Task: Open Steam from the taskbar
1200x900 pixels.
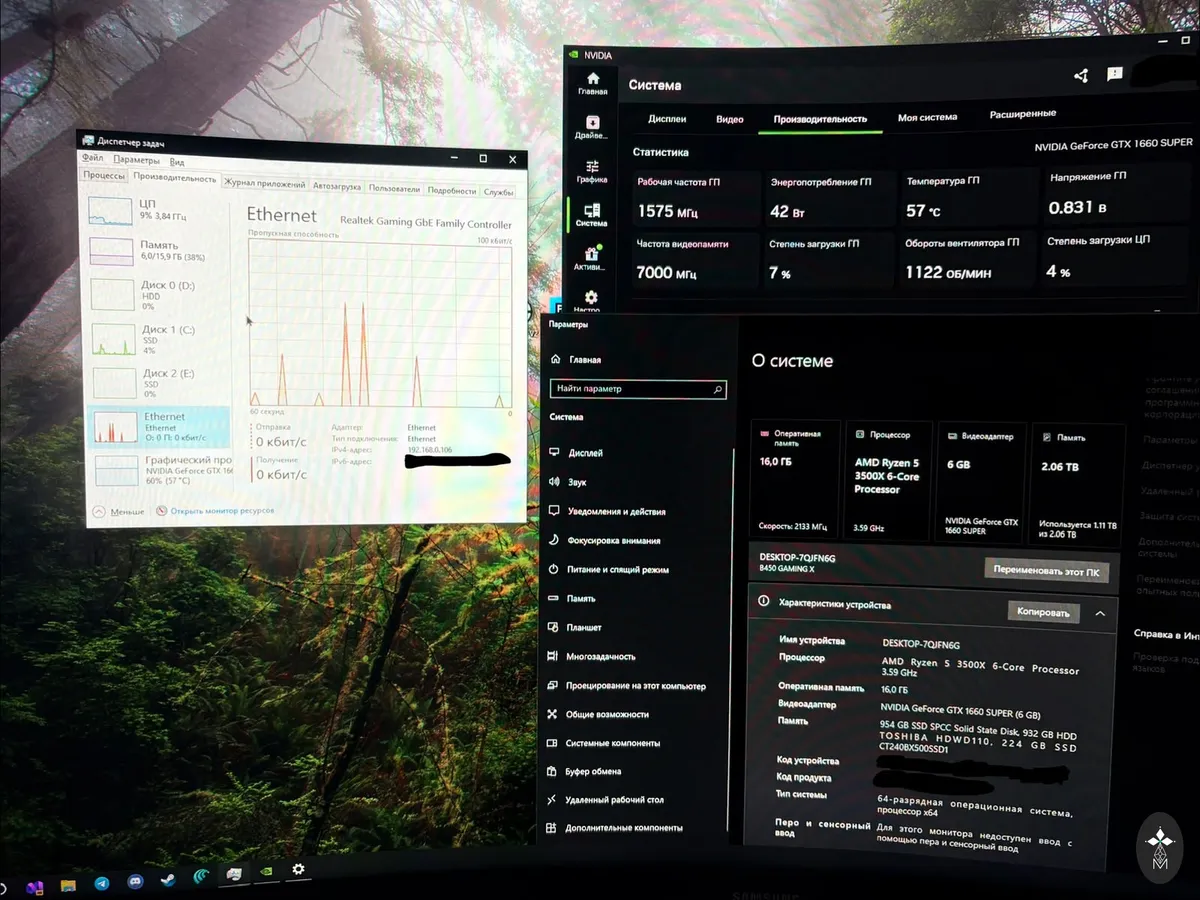Action: coord(168,881)
